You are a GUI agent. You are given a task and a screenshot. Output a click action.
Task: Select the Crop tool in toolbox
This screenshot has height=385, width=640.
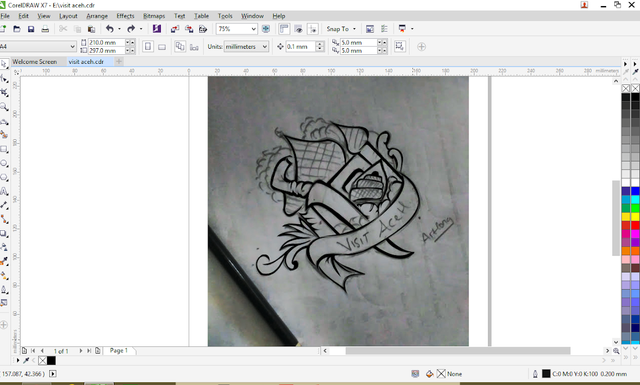(x=4, y=93)
